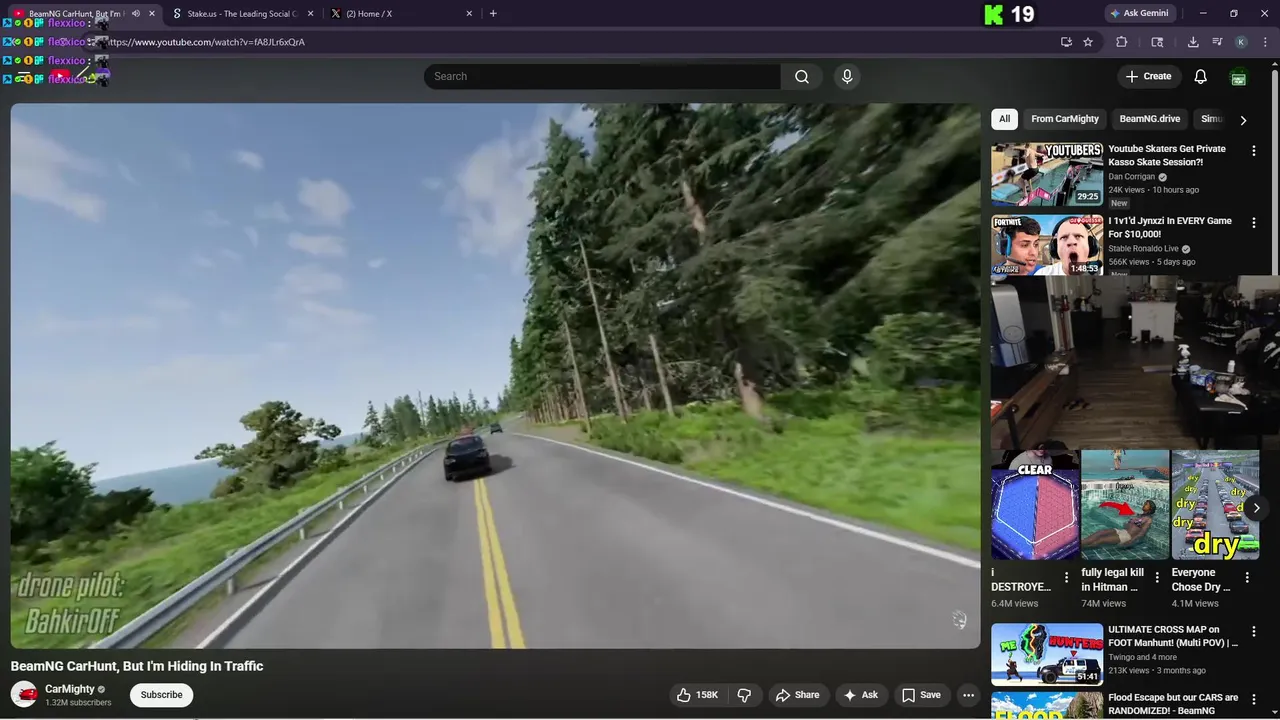
Task: Click the Create button
Action: click(x=1148, y=77)
